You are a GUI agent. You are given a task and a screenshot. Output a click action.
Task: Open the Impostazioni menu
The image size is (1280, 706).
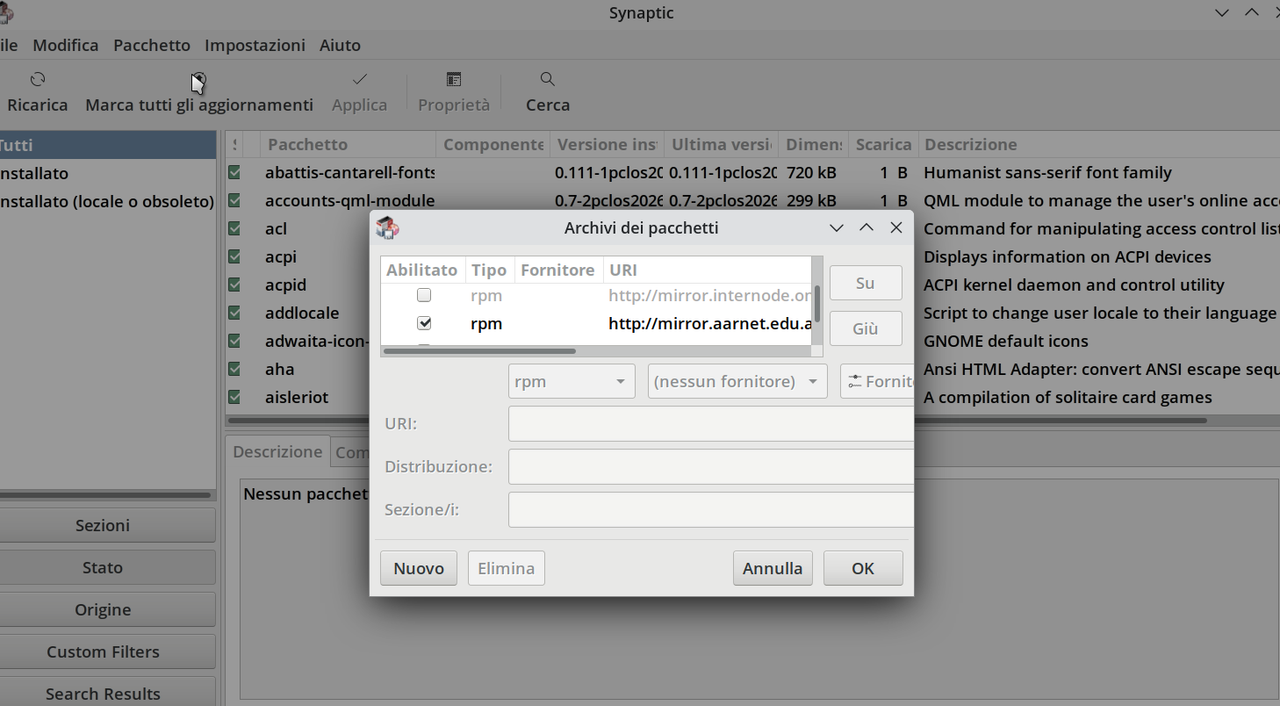click(x=255, y=45)
